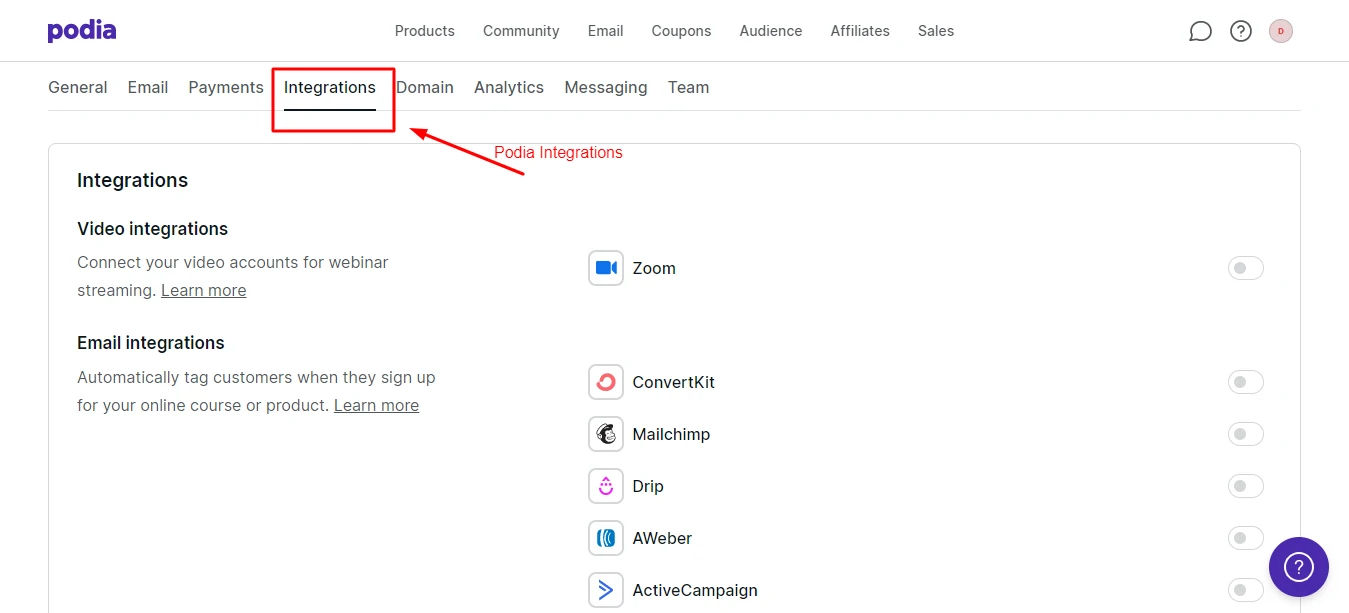The image size is (1349, 613).
Task: Click Learn more under Email integrations
Action: 377,405
